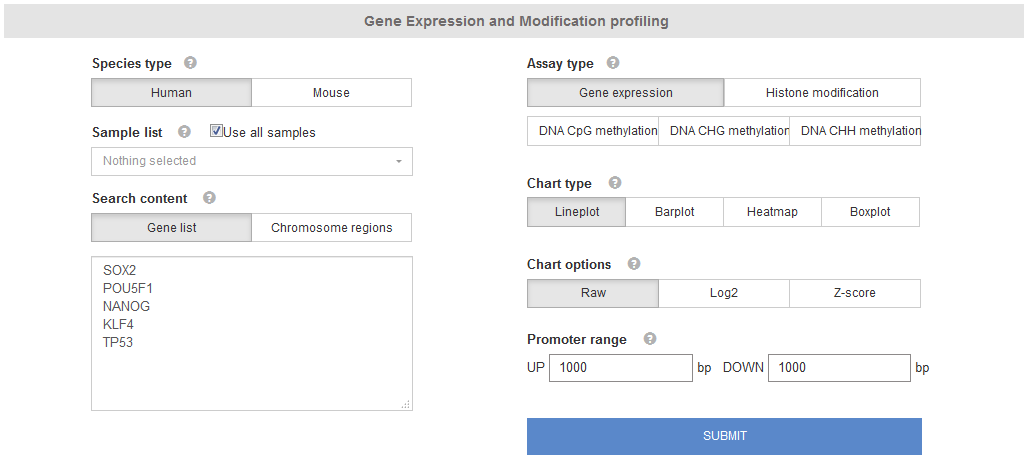Click the UP promoter range field
1027x470 pixels.
620,368
